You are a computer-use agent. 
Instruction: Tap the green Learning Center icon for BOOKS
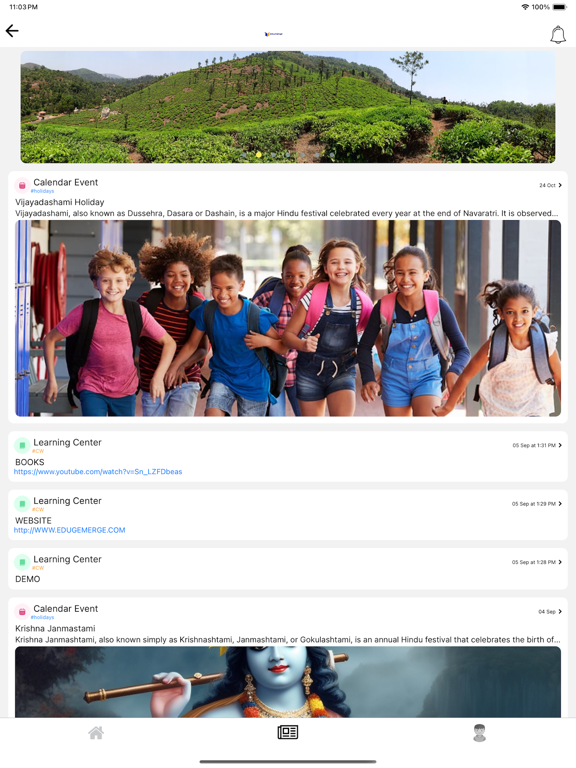[x=22, y=446]
